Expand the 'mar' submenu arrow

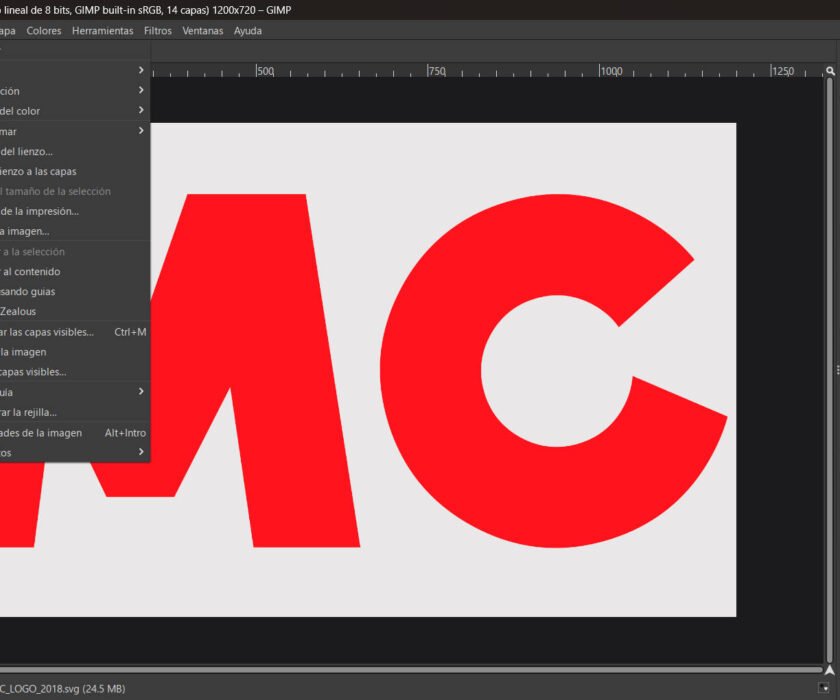pos(141,130)
